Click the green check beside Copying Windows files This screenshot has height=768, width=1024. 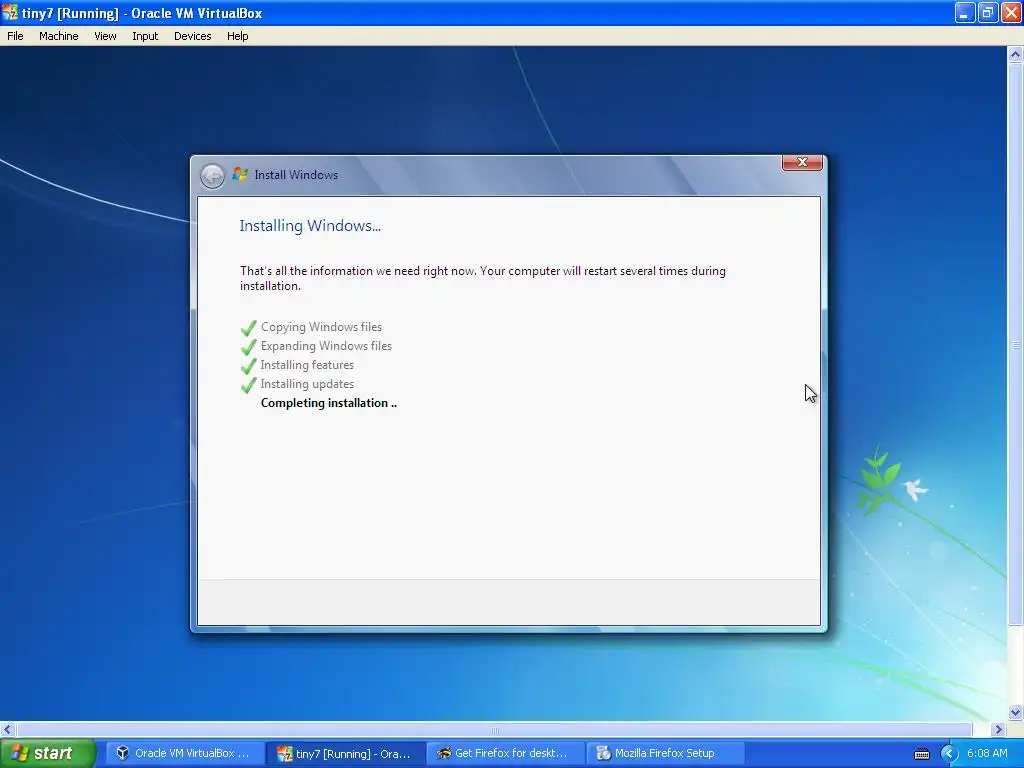tap(248, 328)
